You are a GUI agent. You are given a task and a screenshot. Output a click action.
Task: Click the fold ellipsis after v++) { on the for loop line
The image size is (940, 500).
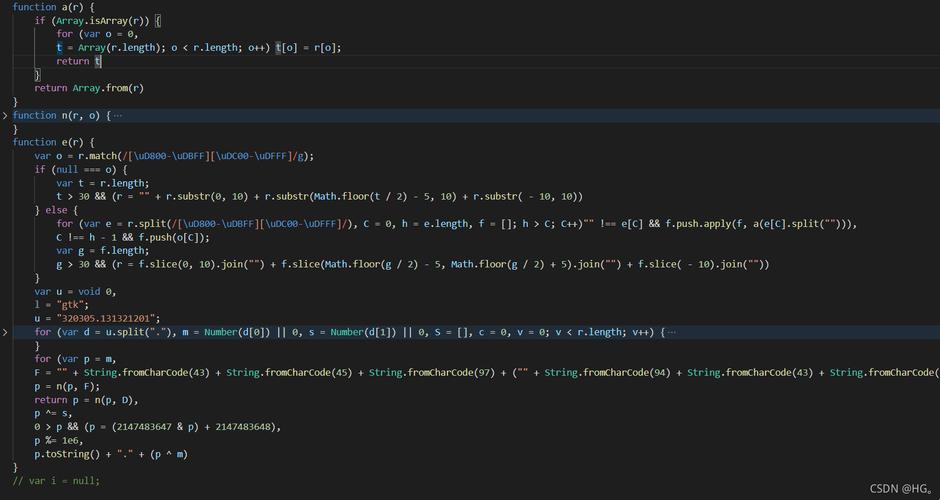point(671,332)
